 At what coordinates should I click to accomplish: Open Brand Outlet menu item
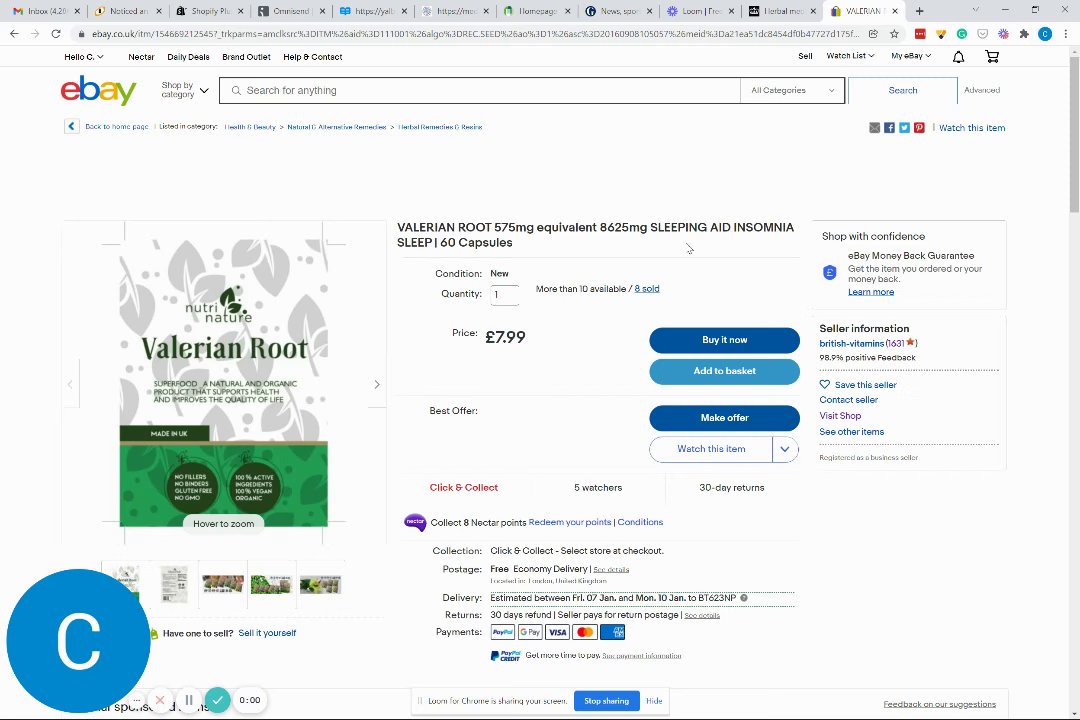pyautogui.click(x=246, y=57)
